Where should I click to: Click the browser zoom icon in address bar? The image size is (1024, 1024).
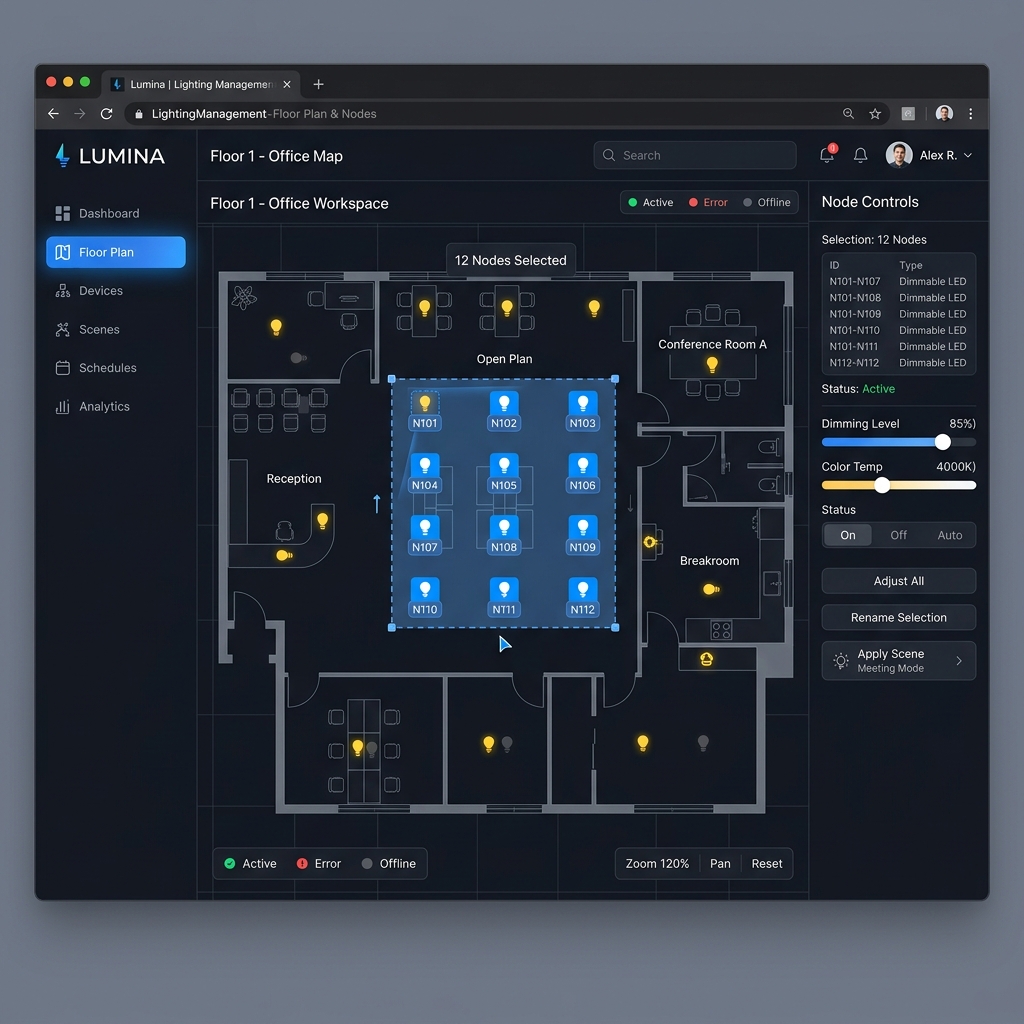pos(848,114)
